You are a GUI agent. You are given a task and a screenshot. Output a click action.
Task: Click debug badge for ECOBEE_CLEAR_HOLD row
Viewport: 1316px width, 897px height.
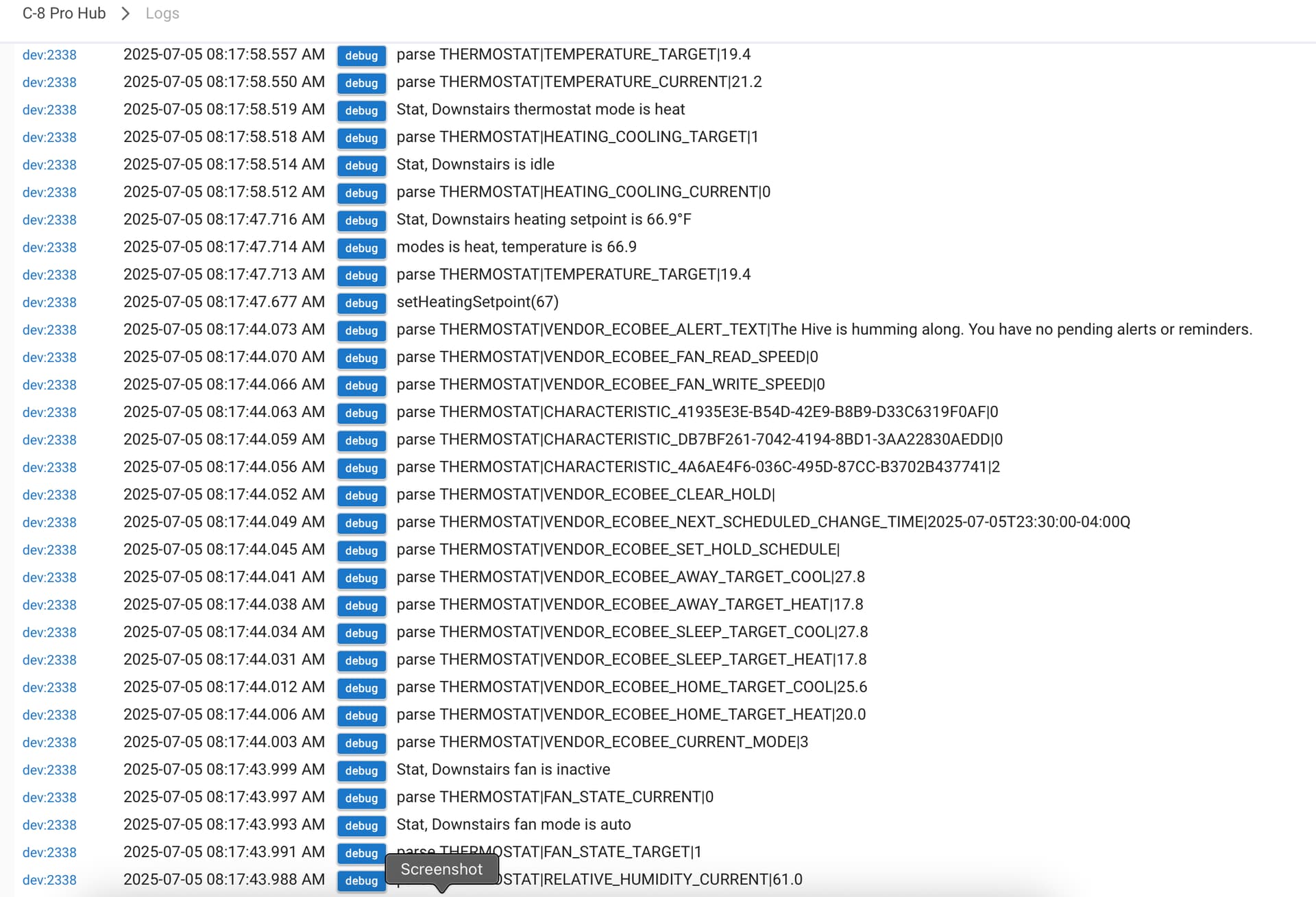click(x=361, y=495)
